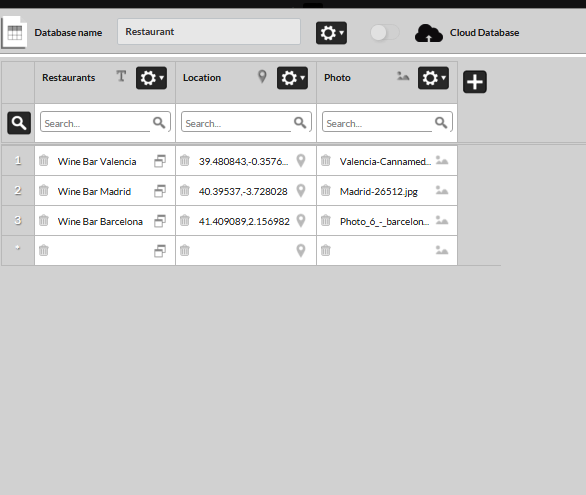Click the black search button in row header
Image resolution: width=586 pixels, height=495 pixels.
(x=19, y=123)
